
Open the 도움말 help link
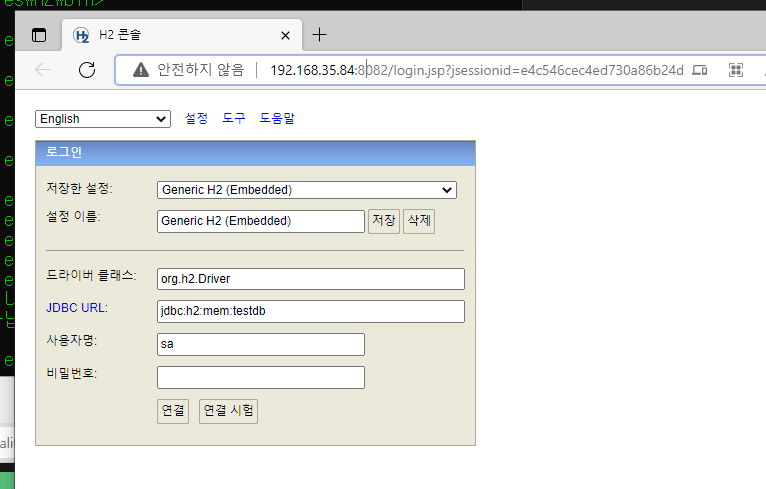pyautogui.click(x=277, y=119)
